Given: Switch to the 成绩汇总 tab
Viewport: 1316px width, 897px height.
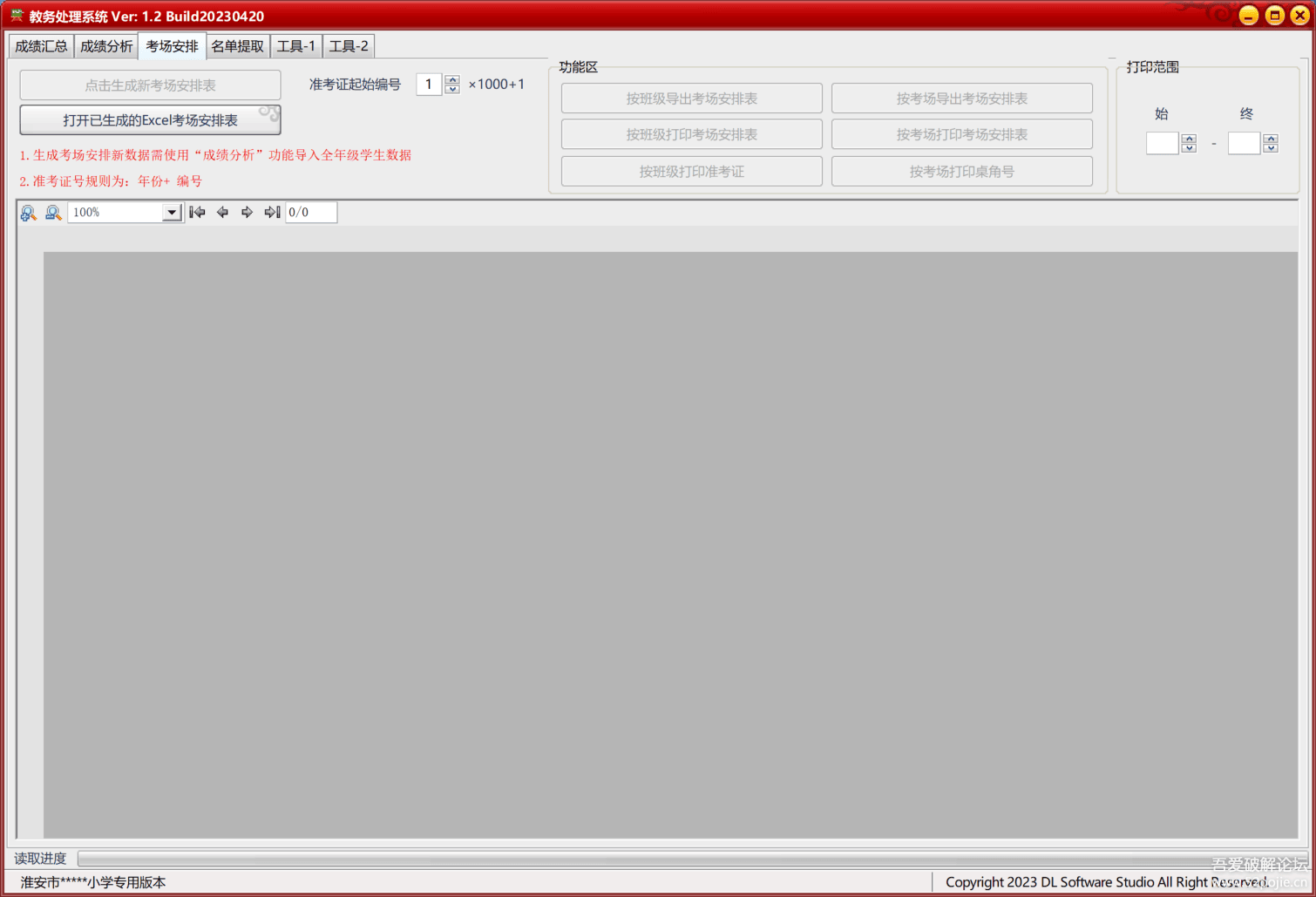Looking at the screenshot, I should [x=41, y=46].
